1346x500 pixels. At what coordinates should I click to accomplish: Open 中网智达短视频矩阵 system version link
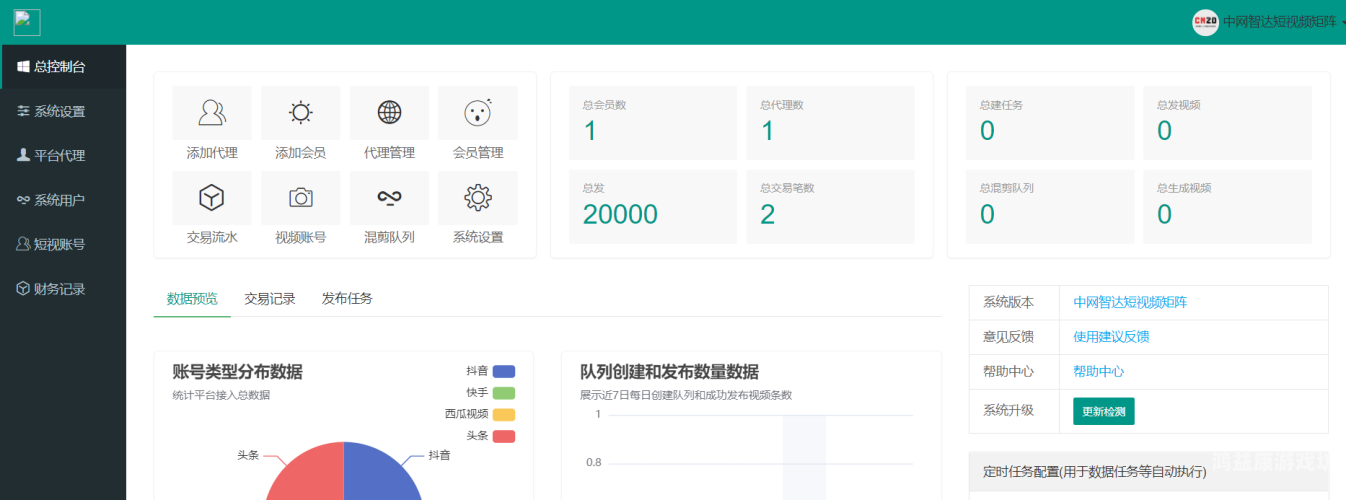coord(1130,302)
